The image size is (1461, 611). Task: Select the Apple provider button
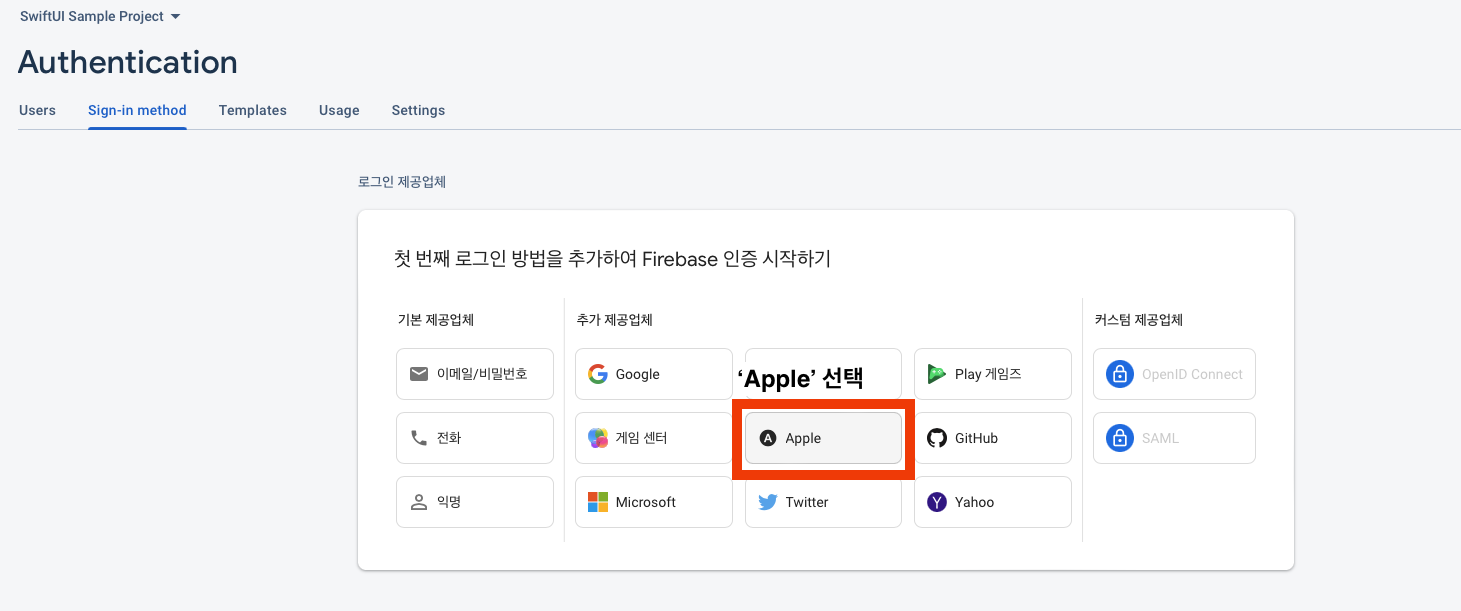click(823, 438)
